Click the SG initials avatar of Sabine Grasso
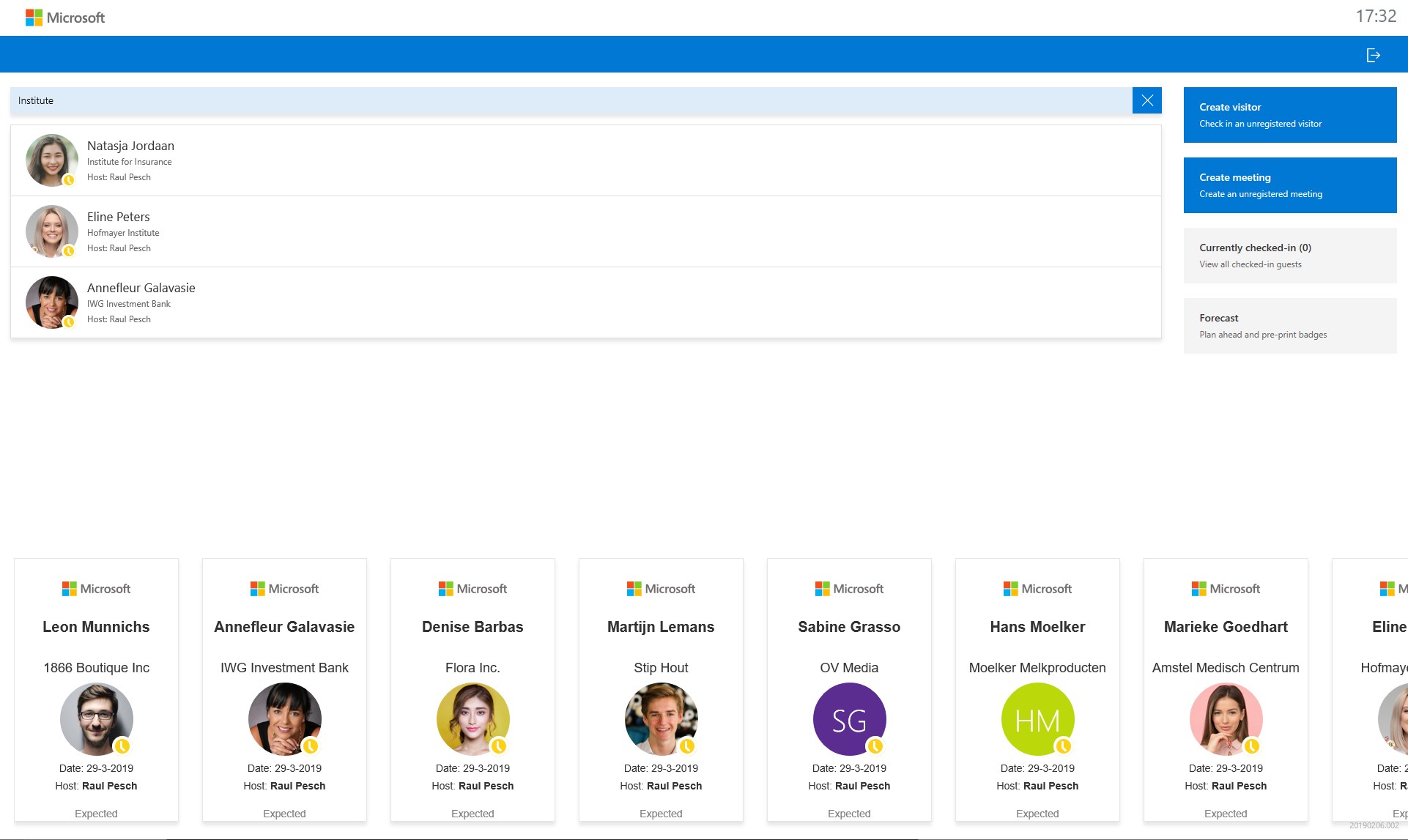The image size is (1408, 840). (849, 719)
